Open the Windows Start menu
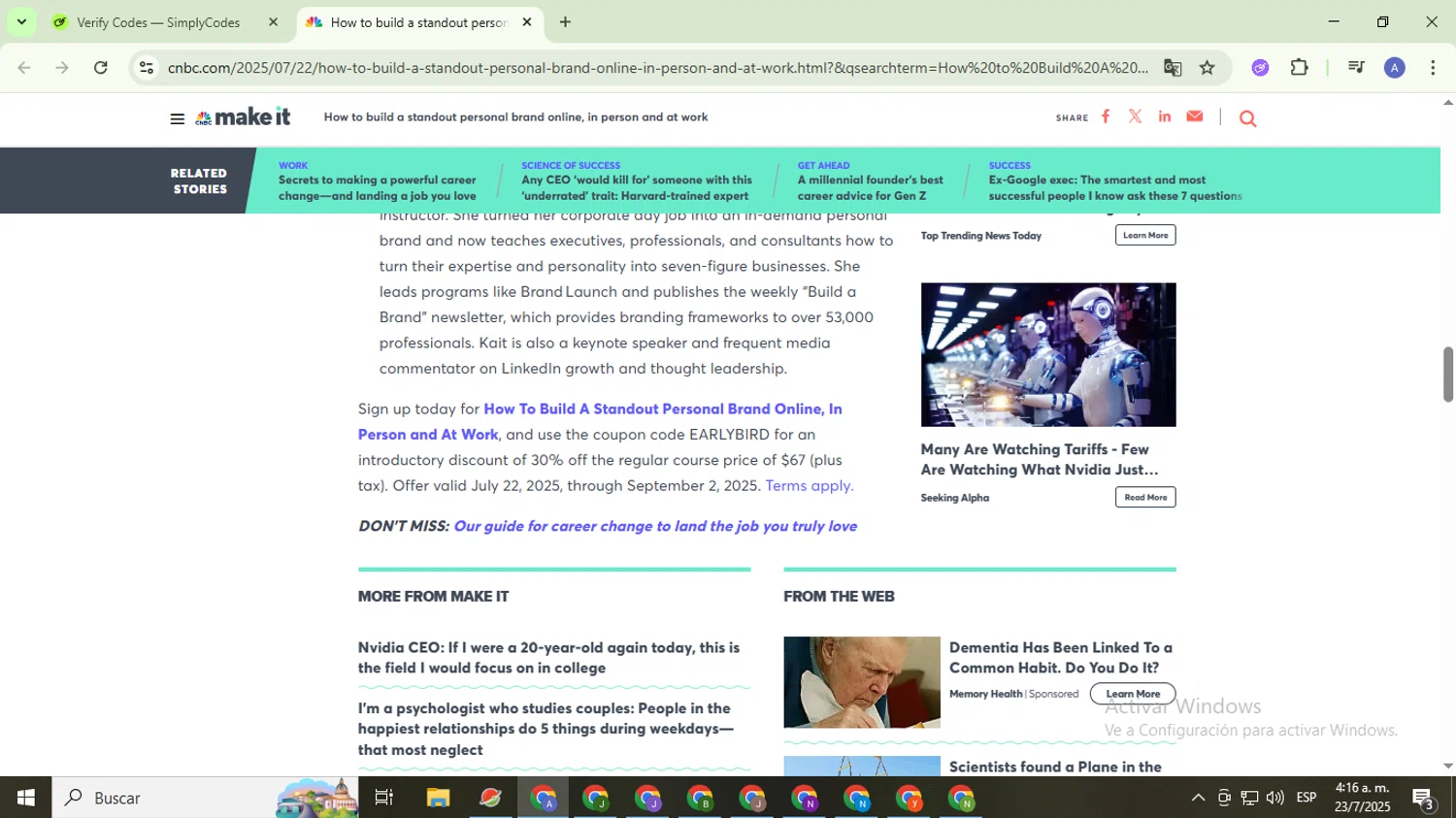 point(25,798)
